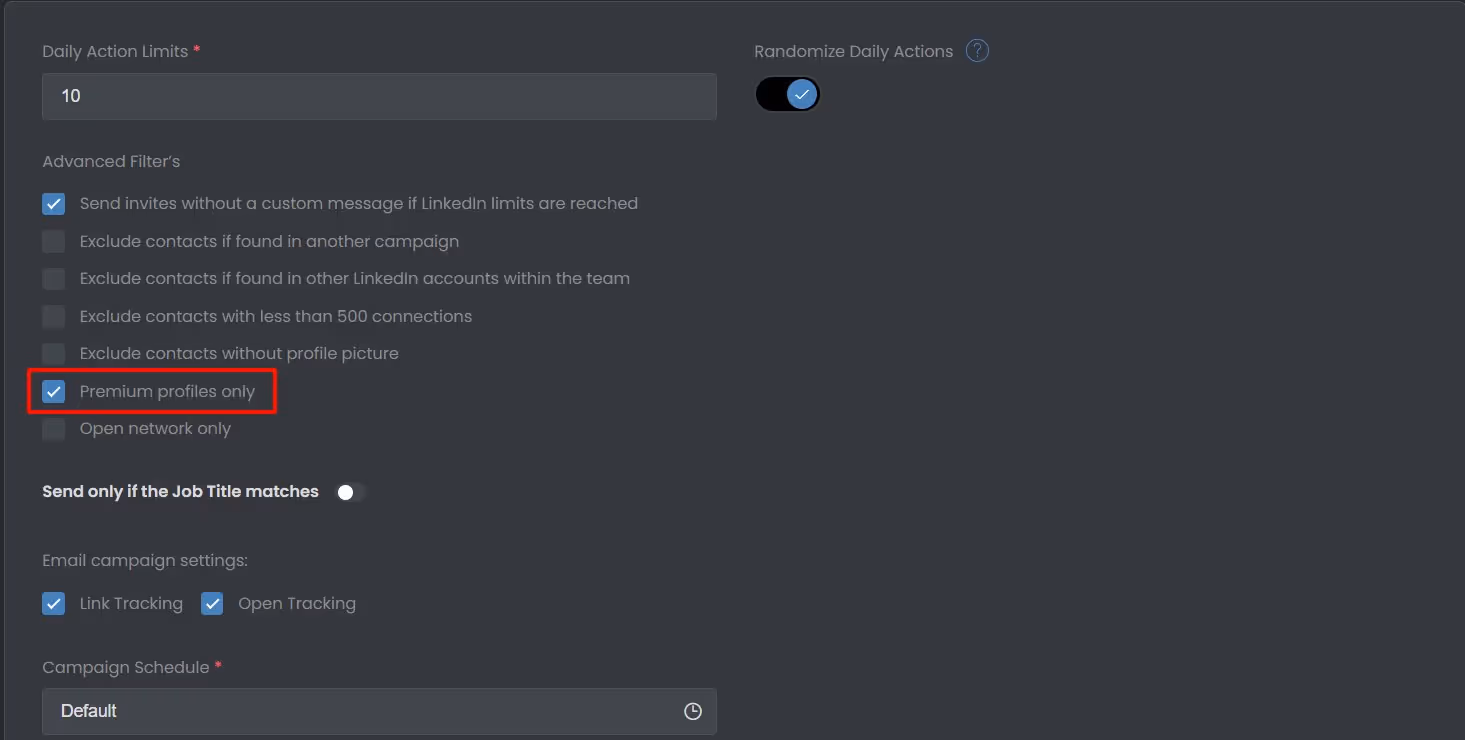This screenshot has height=740, width=1465.
Task: Select the Email campaign settings label
Action: pos(145,560)
